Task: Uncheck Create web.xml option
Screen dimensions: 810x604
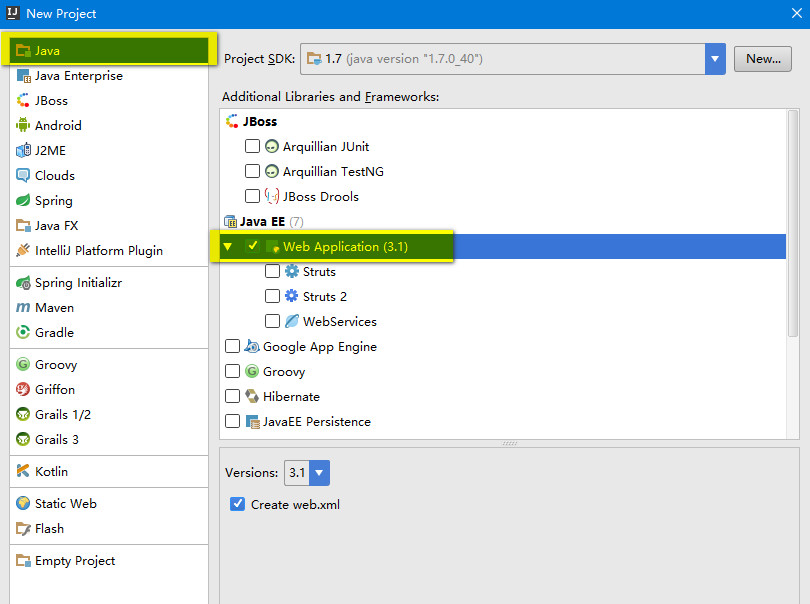Action: point(238,504)
